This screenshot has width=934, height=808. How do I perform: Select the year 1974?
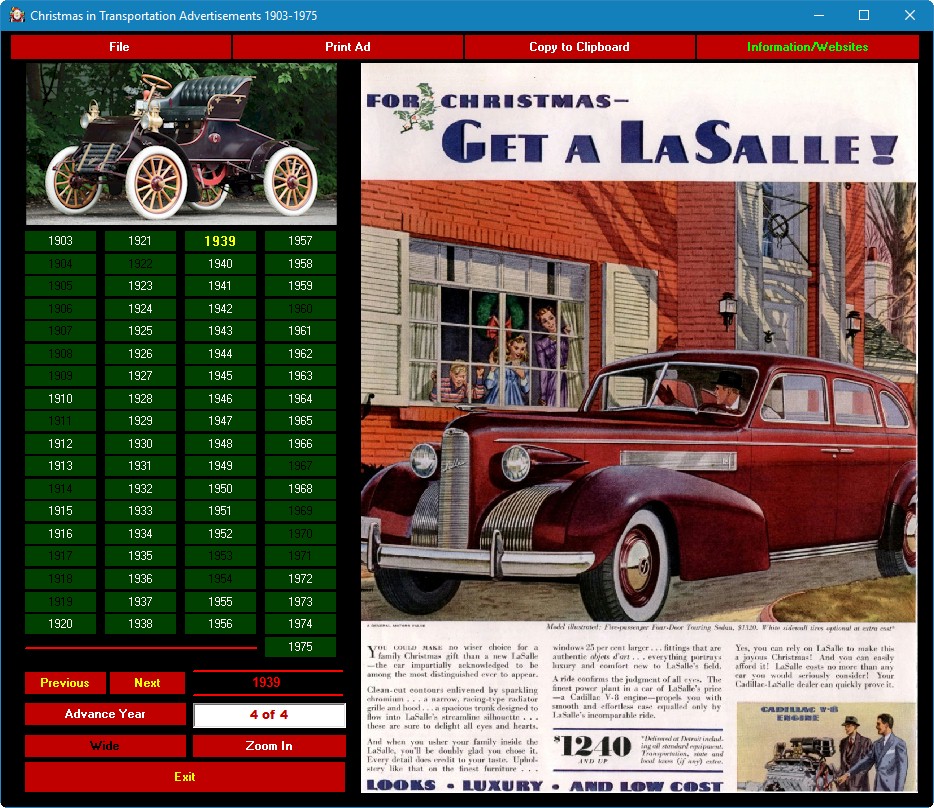(x=300, y=624)
